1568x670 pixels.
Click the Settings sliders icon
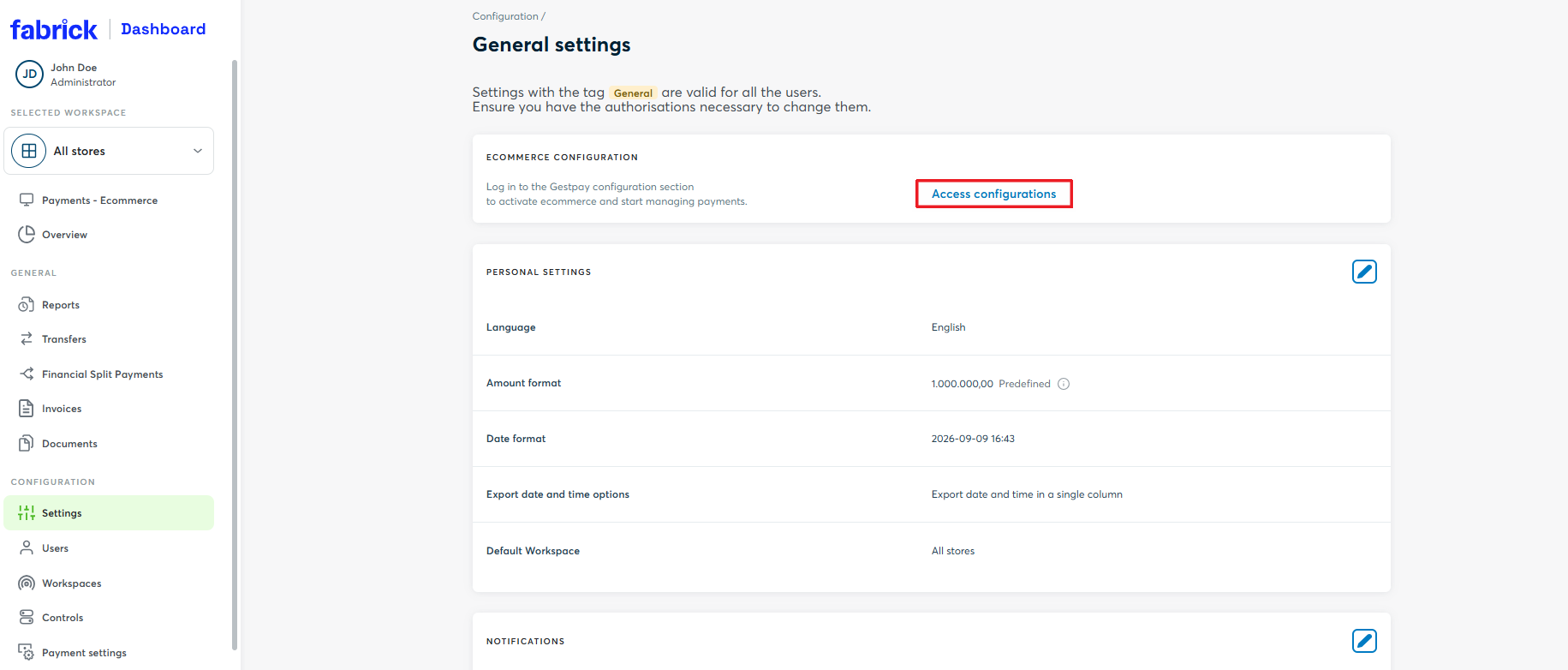click(x=27, y=513)
